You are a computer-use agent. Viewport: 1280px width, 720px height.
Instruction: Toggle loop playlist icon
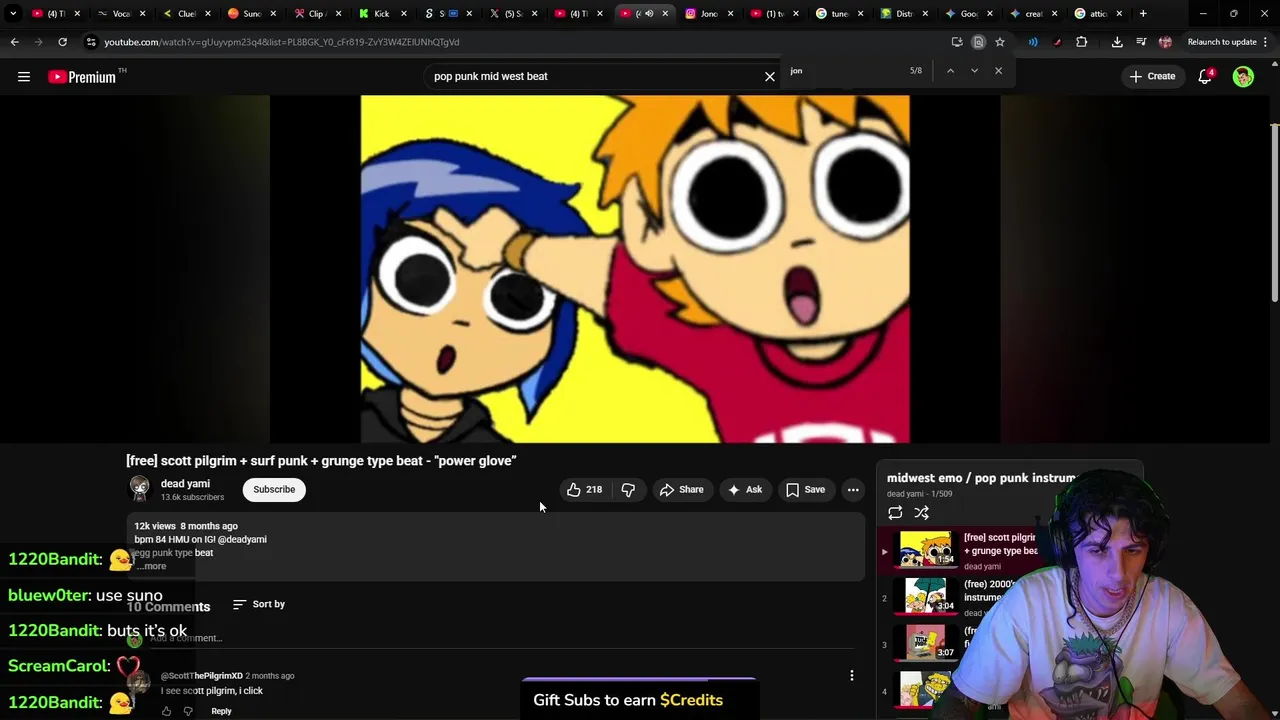[895, 513]
